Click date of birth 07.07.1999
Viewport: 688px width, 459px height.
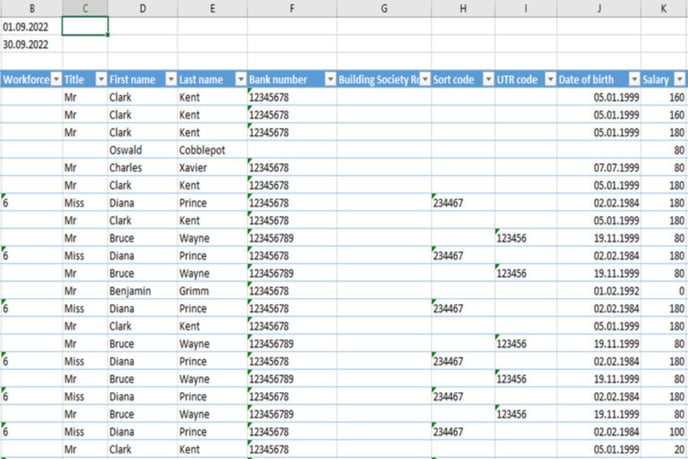coord(598,168)
